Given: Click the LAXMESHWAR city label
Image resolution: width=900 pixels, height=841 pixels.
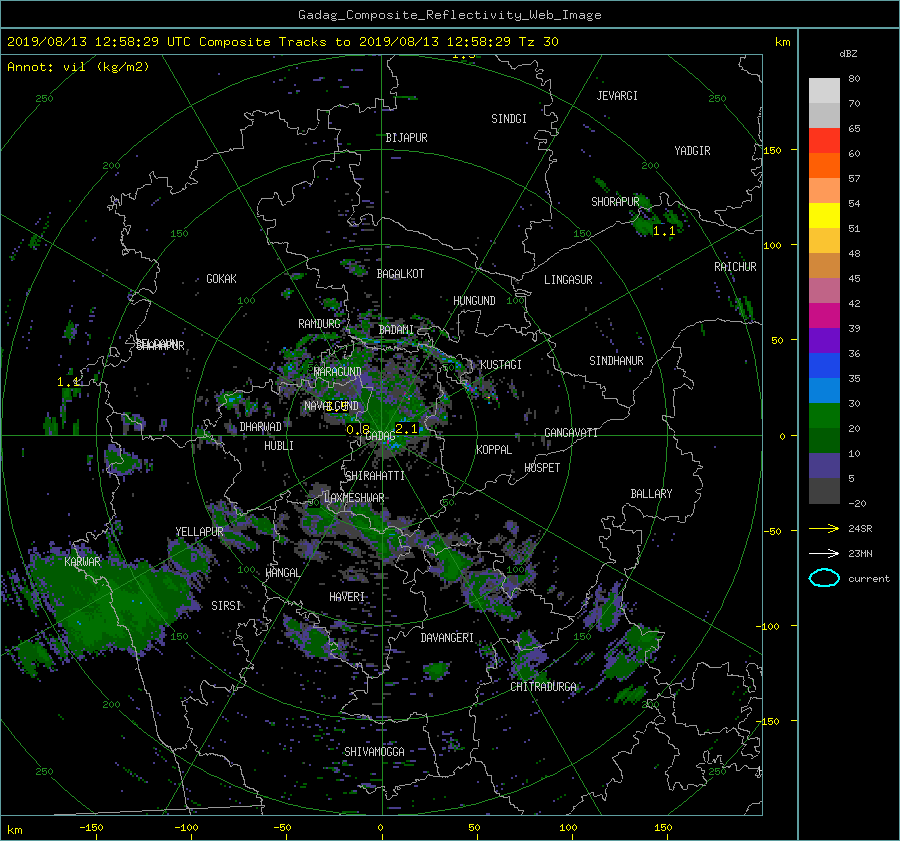Looking at the screenshot, I should coord(354,498).
